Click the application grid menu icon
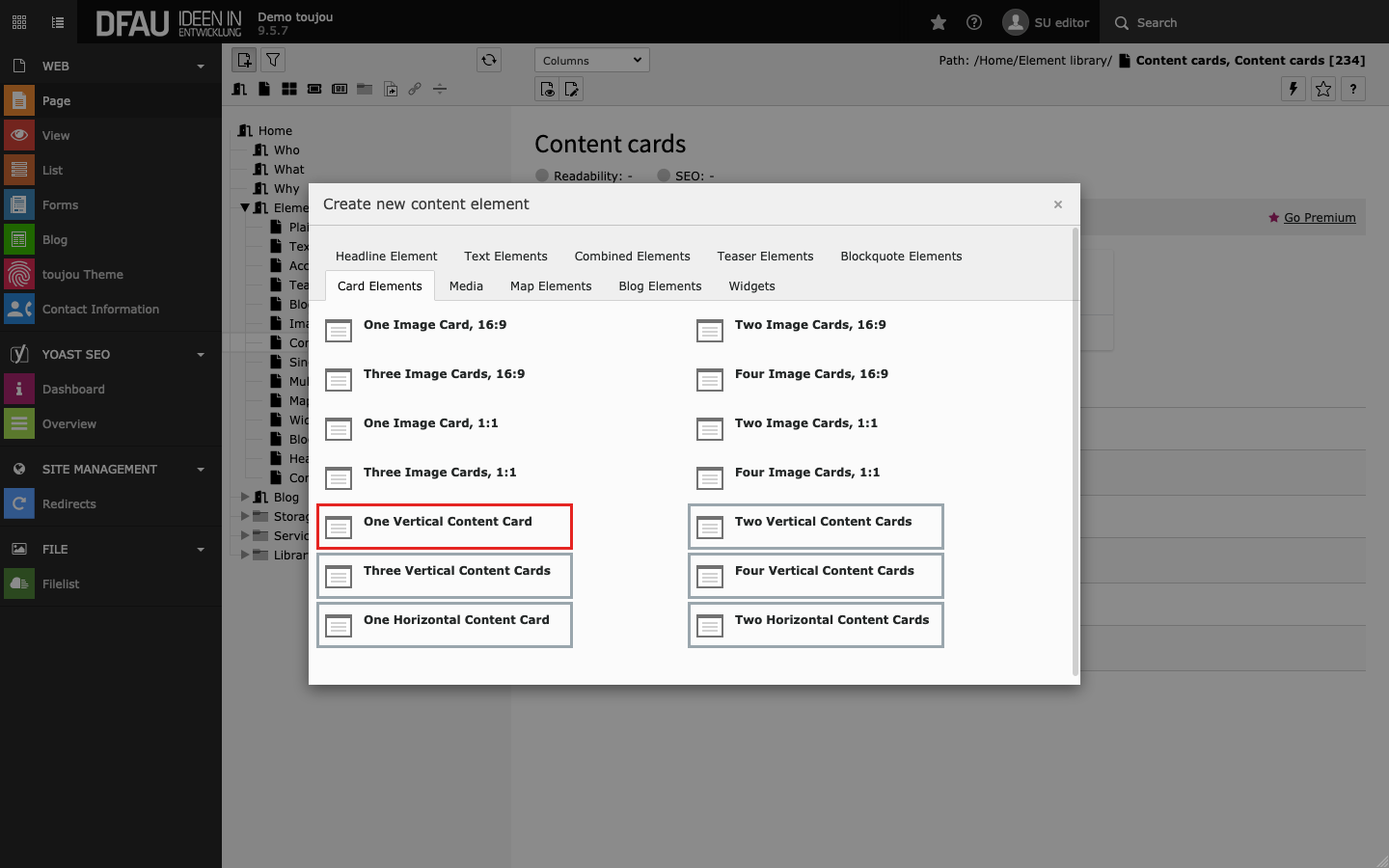The width and height of the screenshot is (1389, 868). click(x=19, y=22)
